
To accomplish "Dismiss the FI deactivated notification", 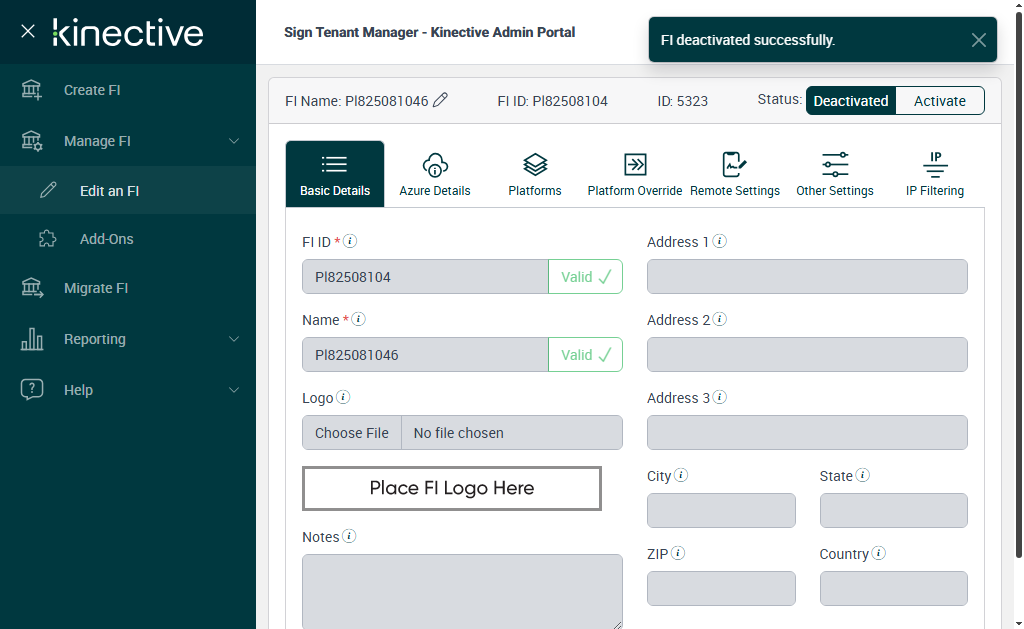I will (x=978, y=40).
